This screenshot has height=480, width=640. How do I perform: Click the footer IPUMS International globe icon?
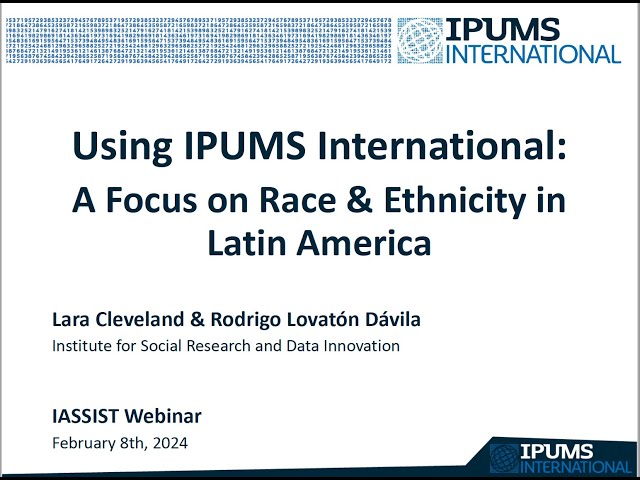pos(504,459)
